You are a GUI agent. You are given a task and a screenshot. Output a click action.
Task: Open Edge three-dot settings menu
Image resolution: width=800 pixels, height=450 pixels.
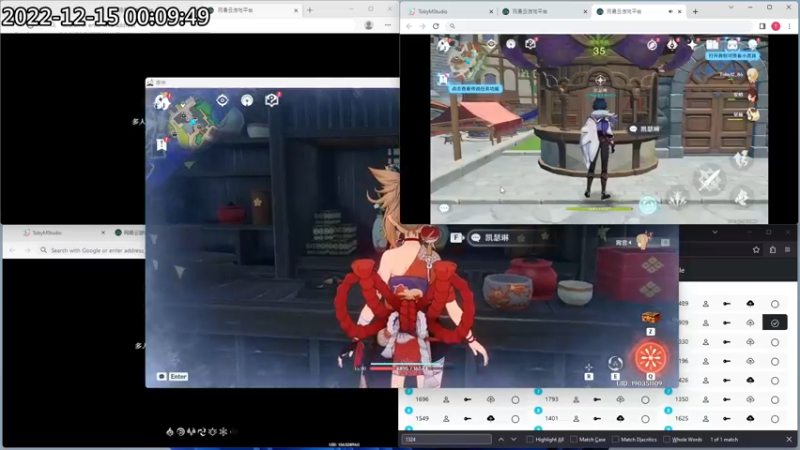point(388,25)
